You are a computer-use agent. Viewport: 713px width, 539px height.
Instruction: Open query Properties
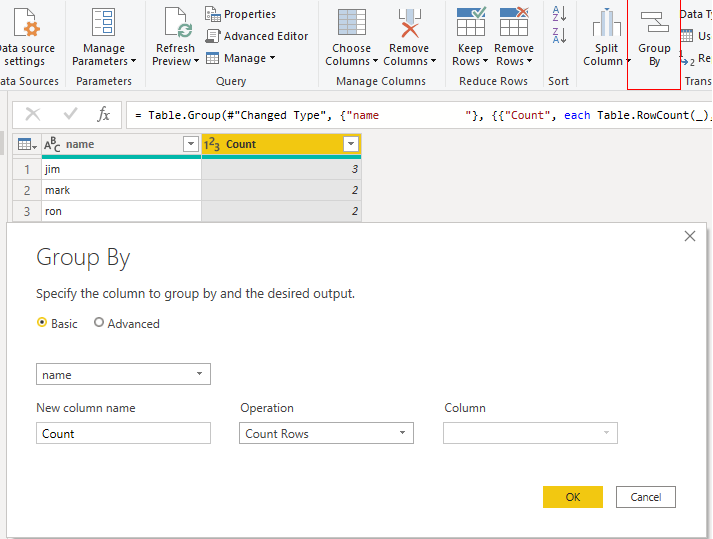point(241,14)
